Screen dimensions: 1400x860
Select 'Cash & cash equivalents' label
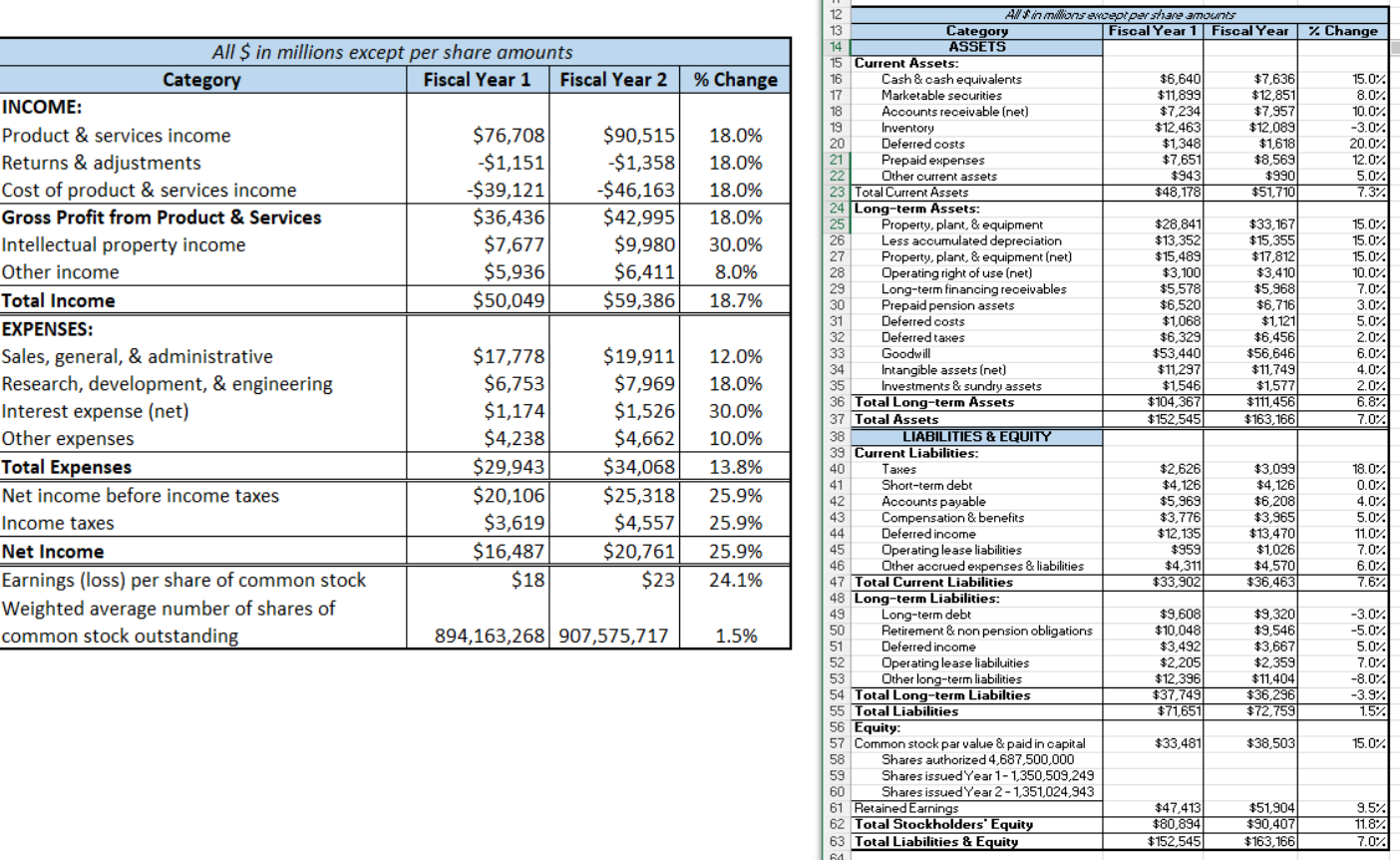tap(951, 79)
